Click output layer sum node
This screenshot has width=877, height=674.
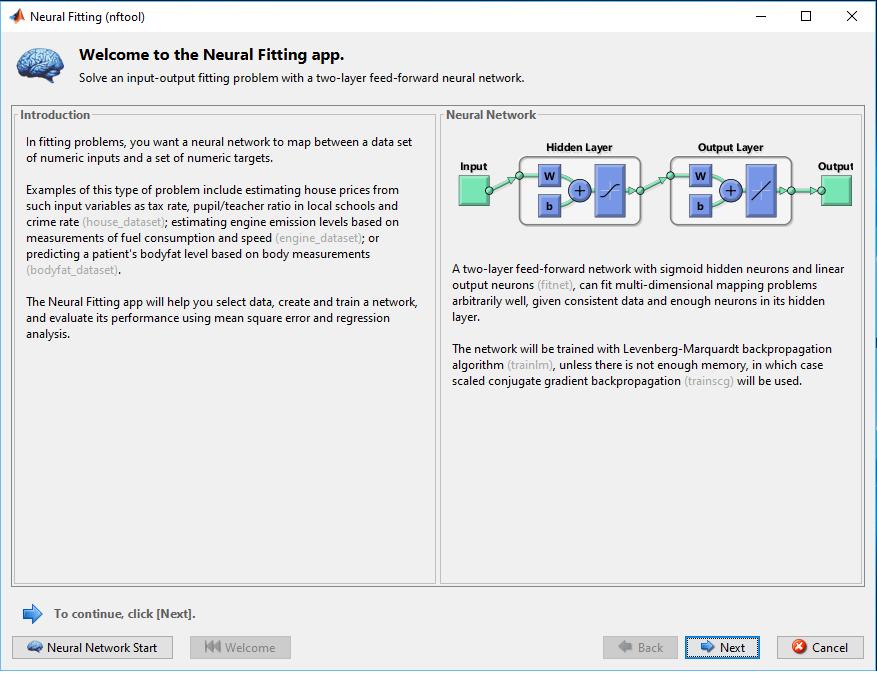point(730,191)
